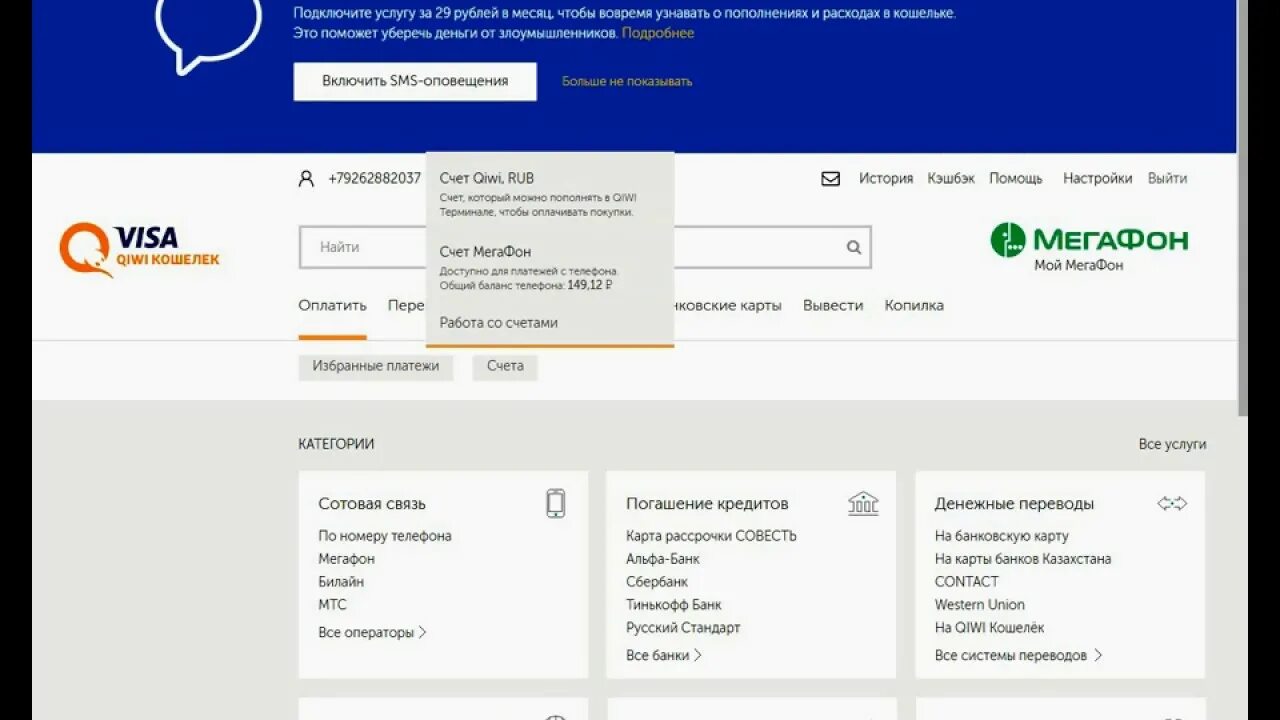The height and width of the screenshot is (720, 1280).
Task: Select Сбербанк for credit repayment
Action: [x=657, y=582]
